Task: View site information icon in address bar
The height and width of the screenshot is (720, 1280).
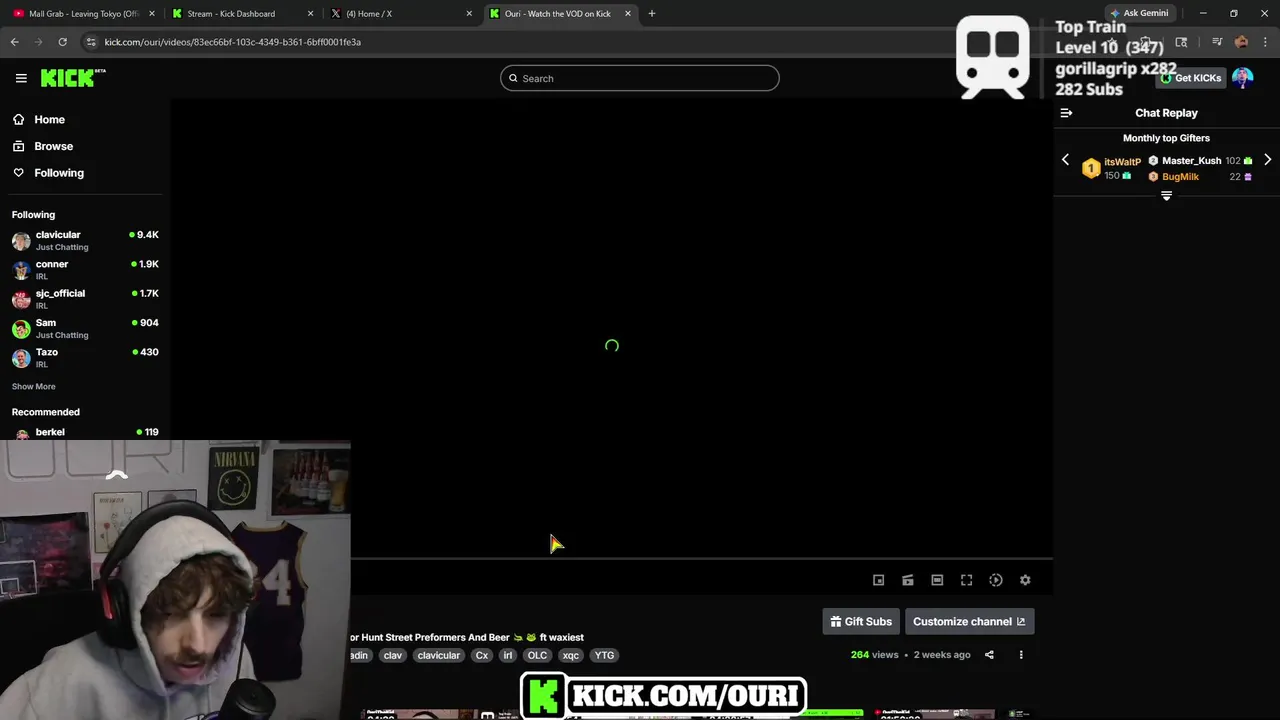Action: tap(91, 42)
